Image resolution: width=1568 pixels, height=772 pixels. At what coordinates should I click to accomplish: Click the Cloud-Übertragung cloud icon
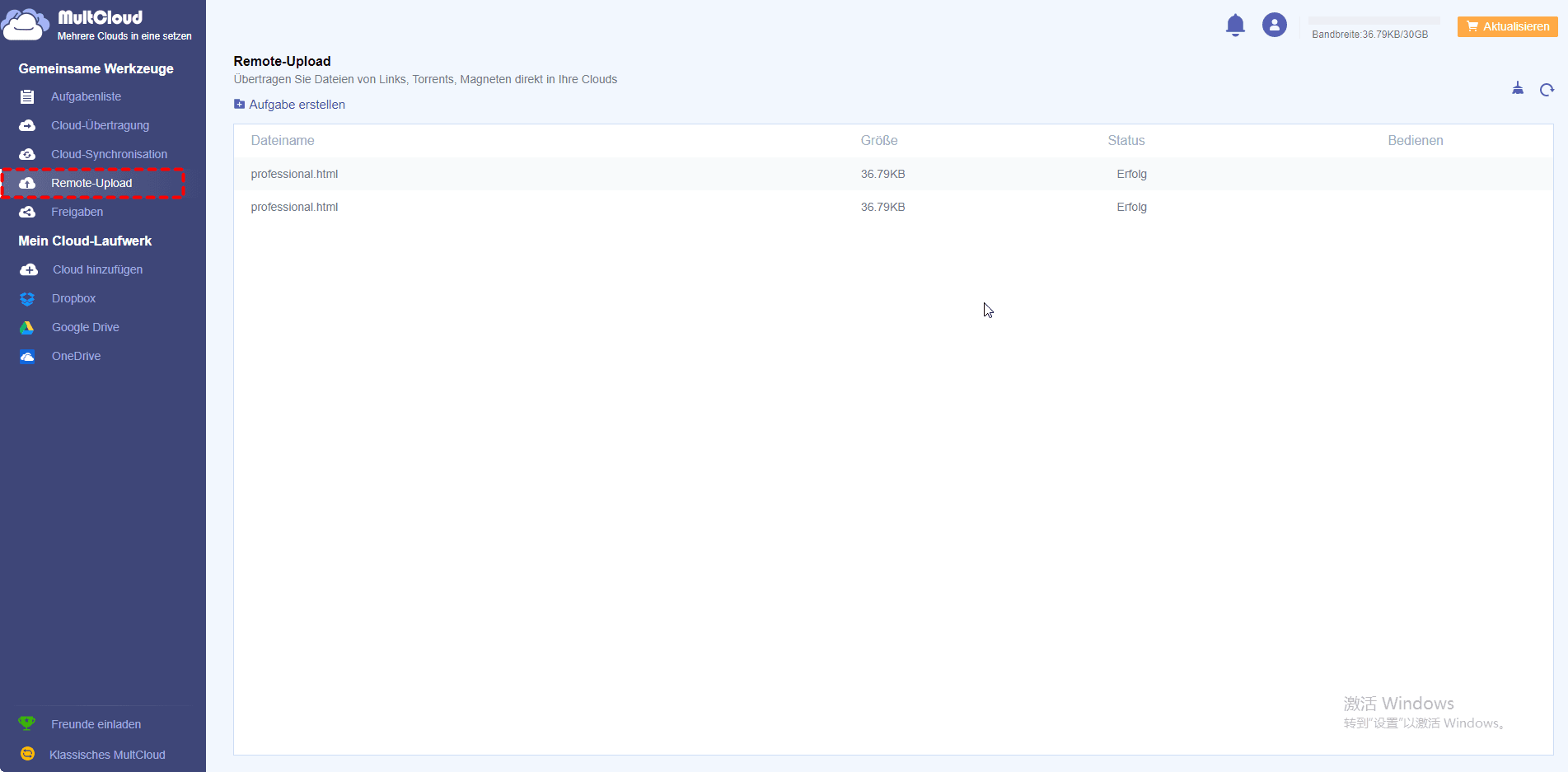(x=27, y=126)
